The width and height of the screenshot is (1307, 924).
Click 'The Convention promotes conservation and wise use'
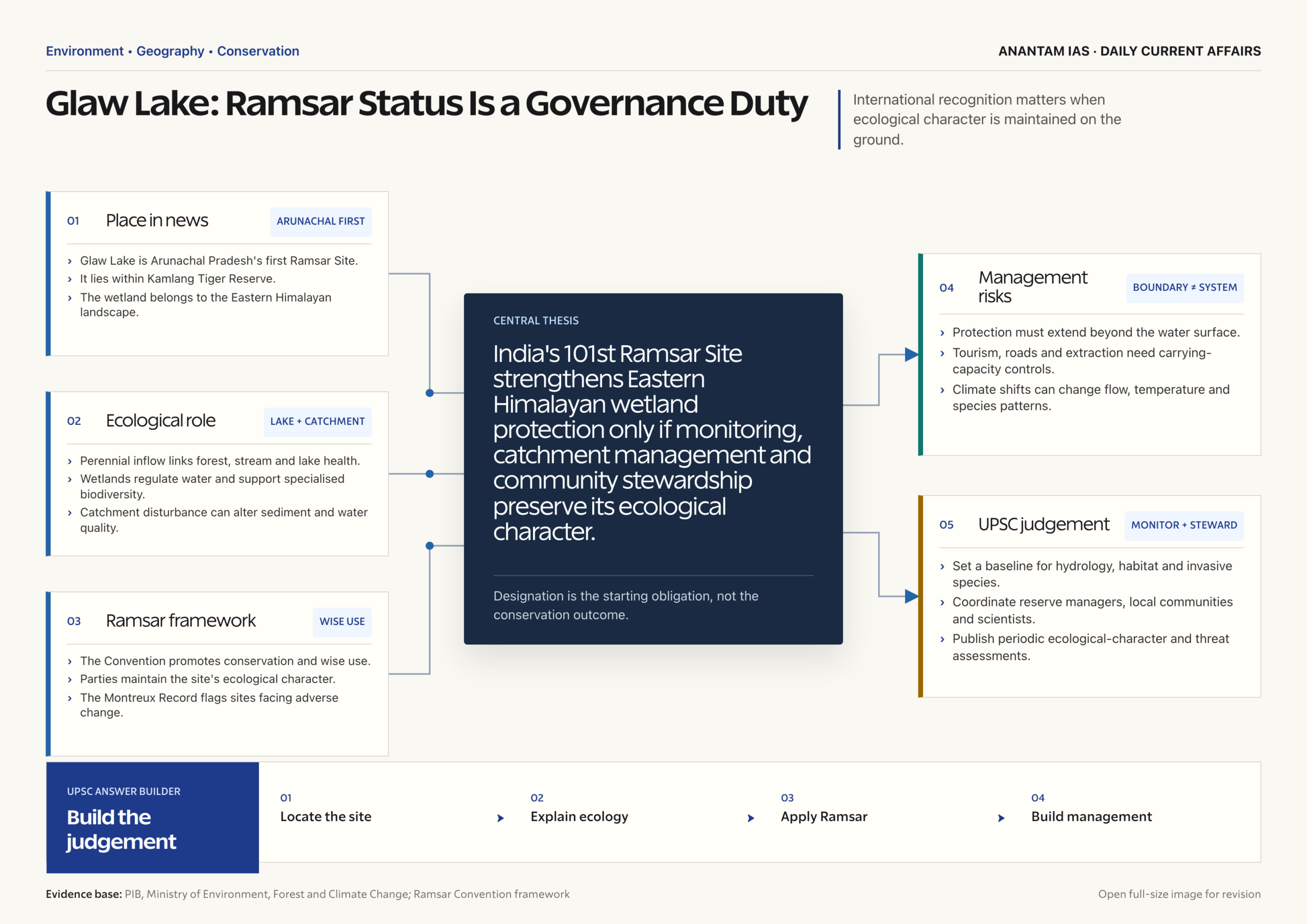pyautogui.click(x=225, y=661)
